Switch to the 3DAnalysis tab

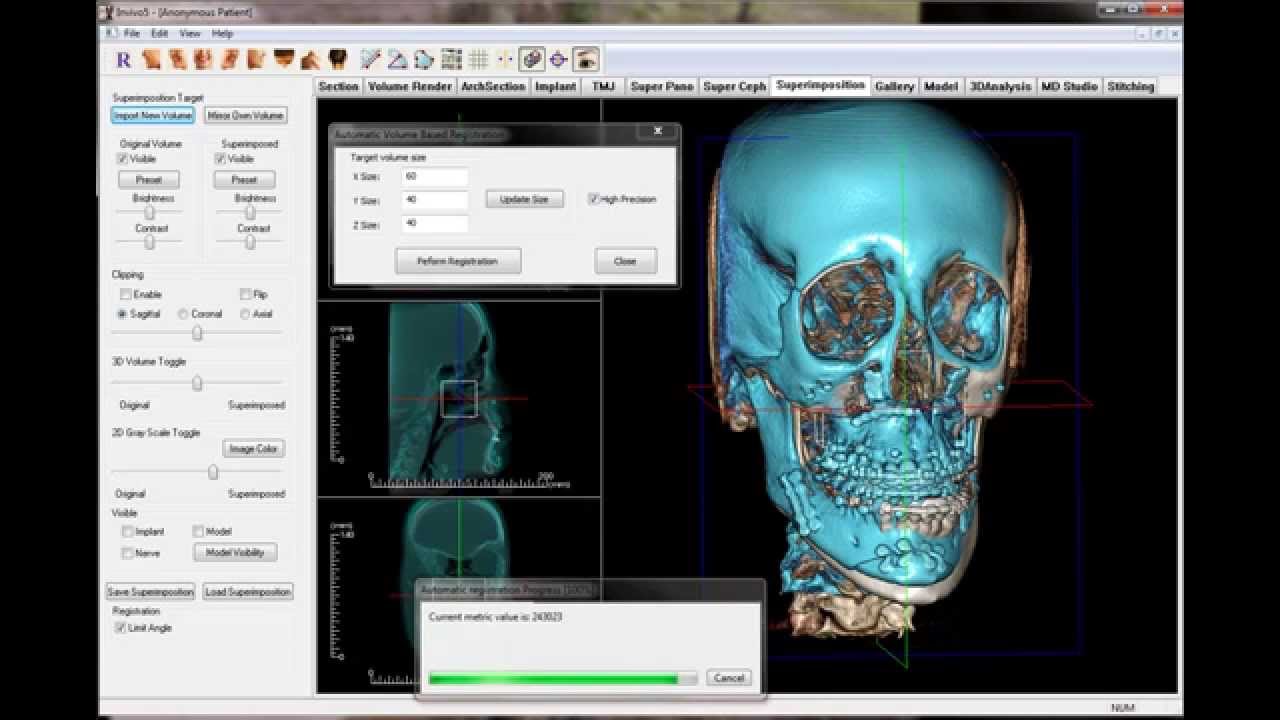click(x=1000, y=87)
